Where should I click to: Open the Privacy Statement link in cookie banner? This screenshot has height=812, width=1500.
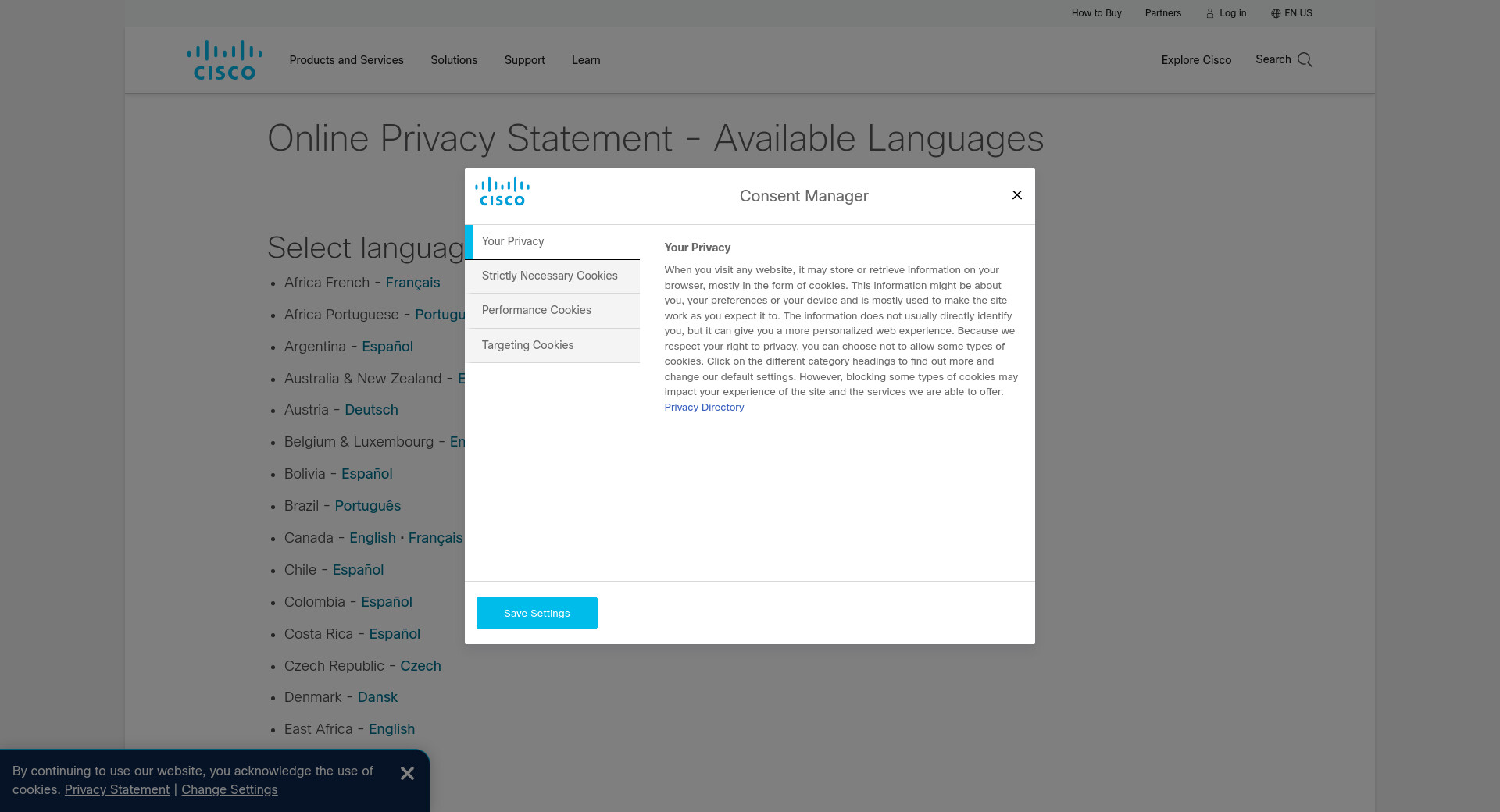click(117, 789)
